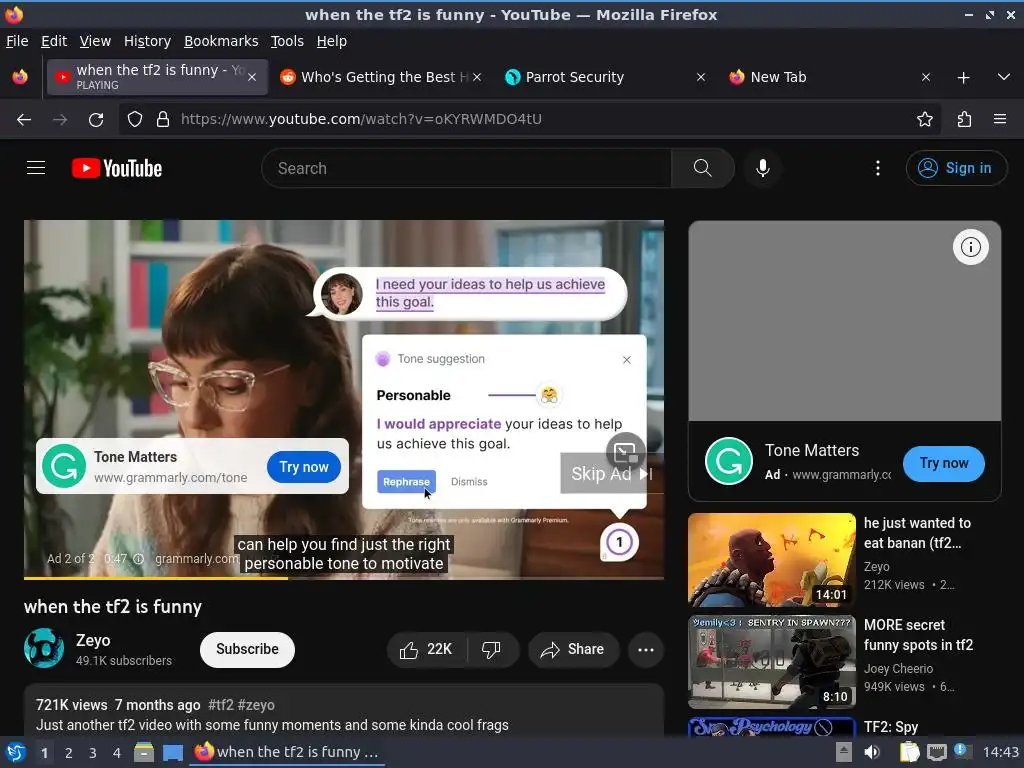1024x768 pixels.
Task: Open the Bookmarks menu
Action: 221,41
